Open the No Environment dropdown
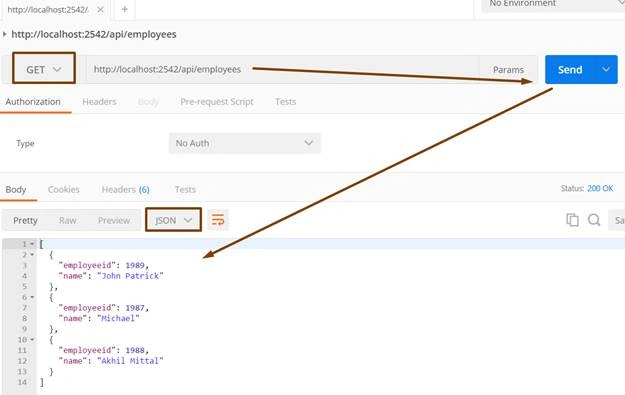625x395 pixels. pos(553,4)
